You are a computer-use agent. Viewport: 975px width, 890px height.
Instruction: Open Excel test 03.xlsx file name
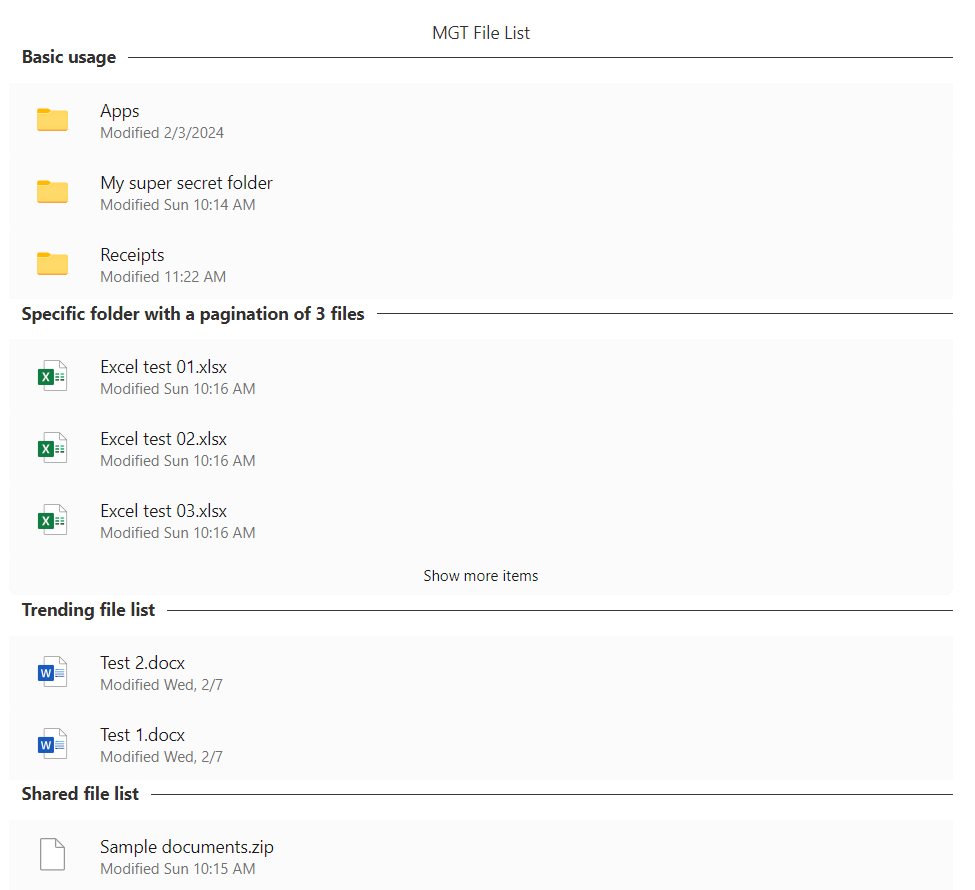163,511
